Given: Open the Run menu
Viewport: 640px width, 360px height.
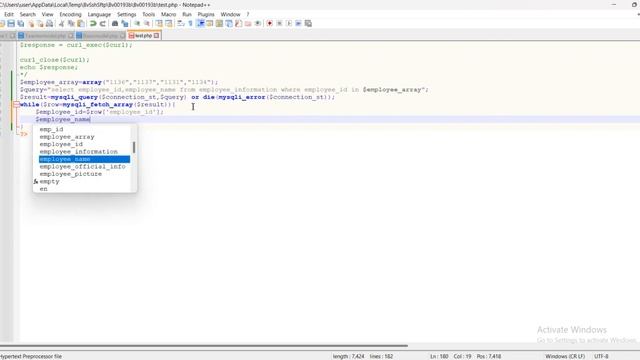Looking at the screenshot, I should click(x=187, y=14).
